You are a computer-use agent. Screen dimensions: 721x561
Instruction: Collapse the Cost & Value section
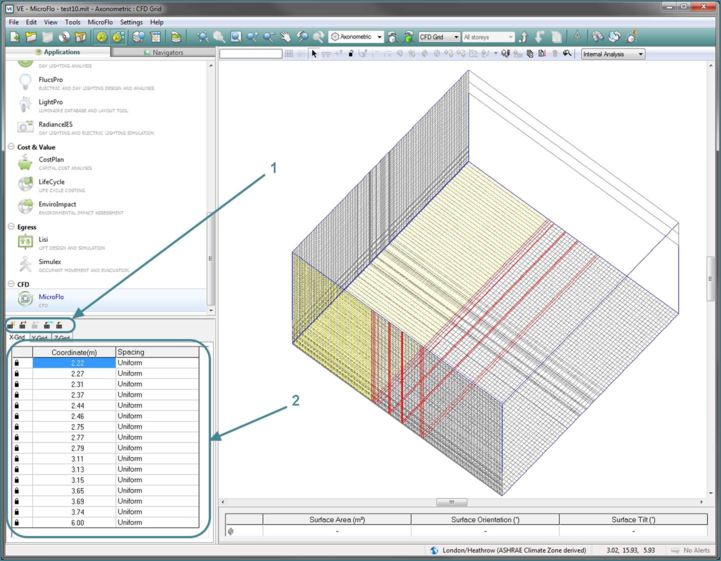(x=11, y=147)
